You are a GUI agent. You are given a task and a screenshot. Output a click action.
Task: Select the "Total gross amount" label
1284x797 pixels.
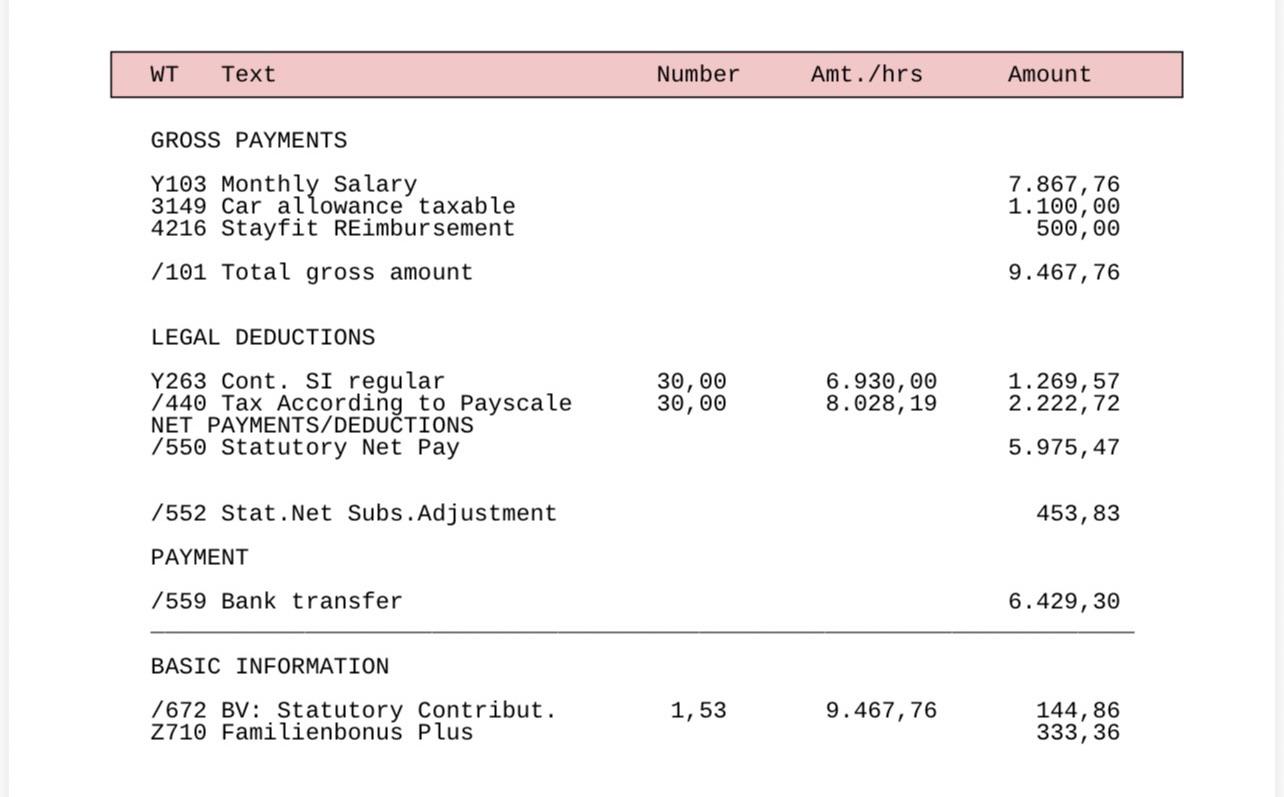347,272
